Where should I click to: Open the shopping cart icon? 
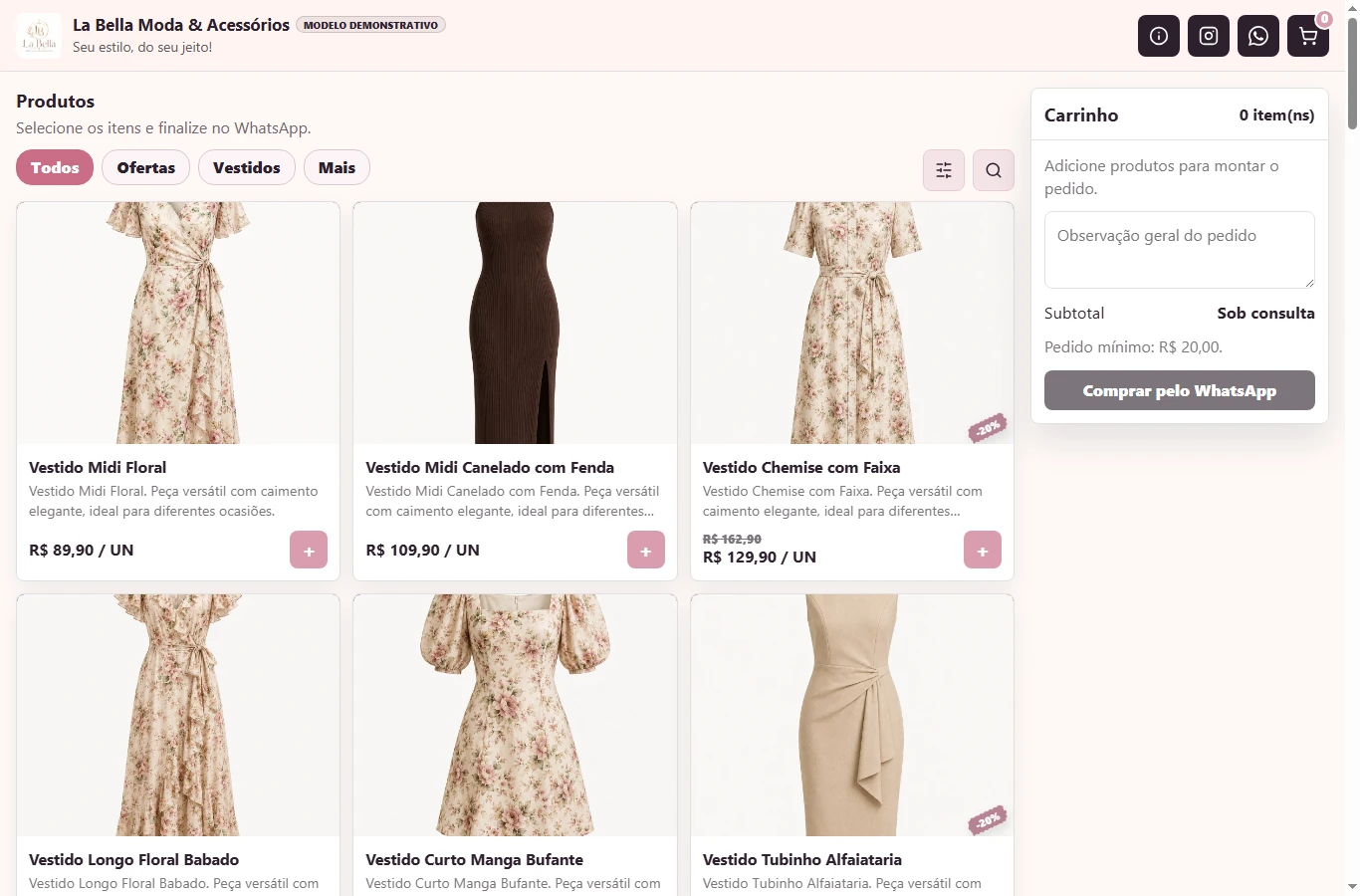1308,36
